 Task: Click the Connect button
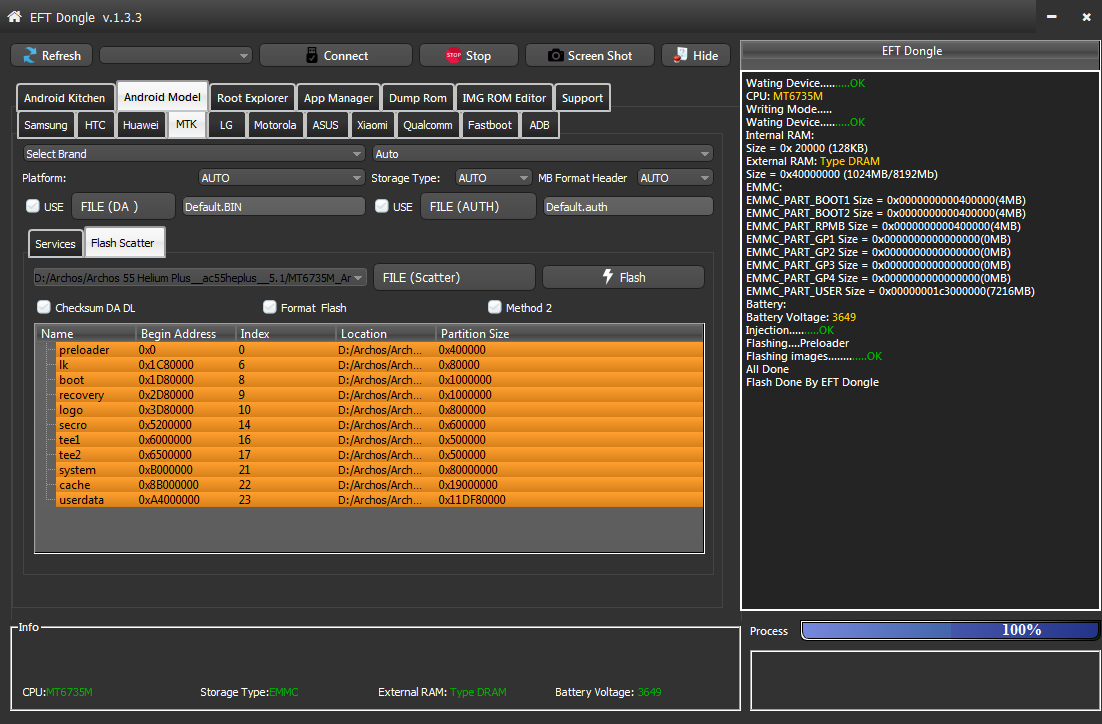click(336, 56)
